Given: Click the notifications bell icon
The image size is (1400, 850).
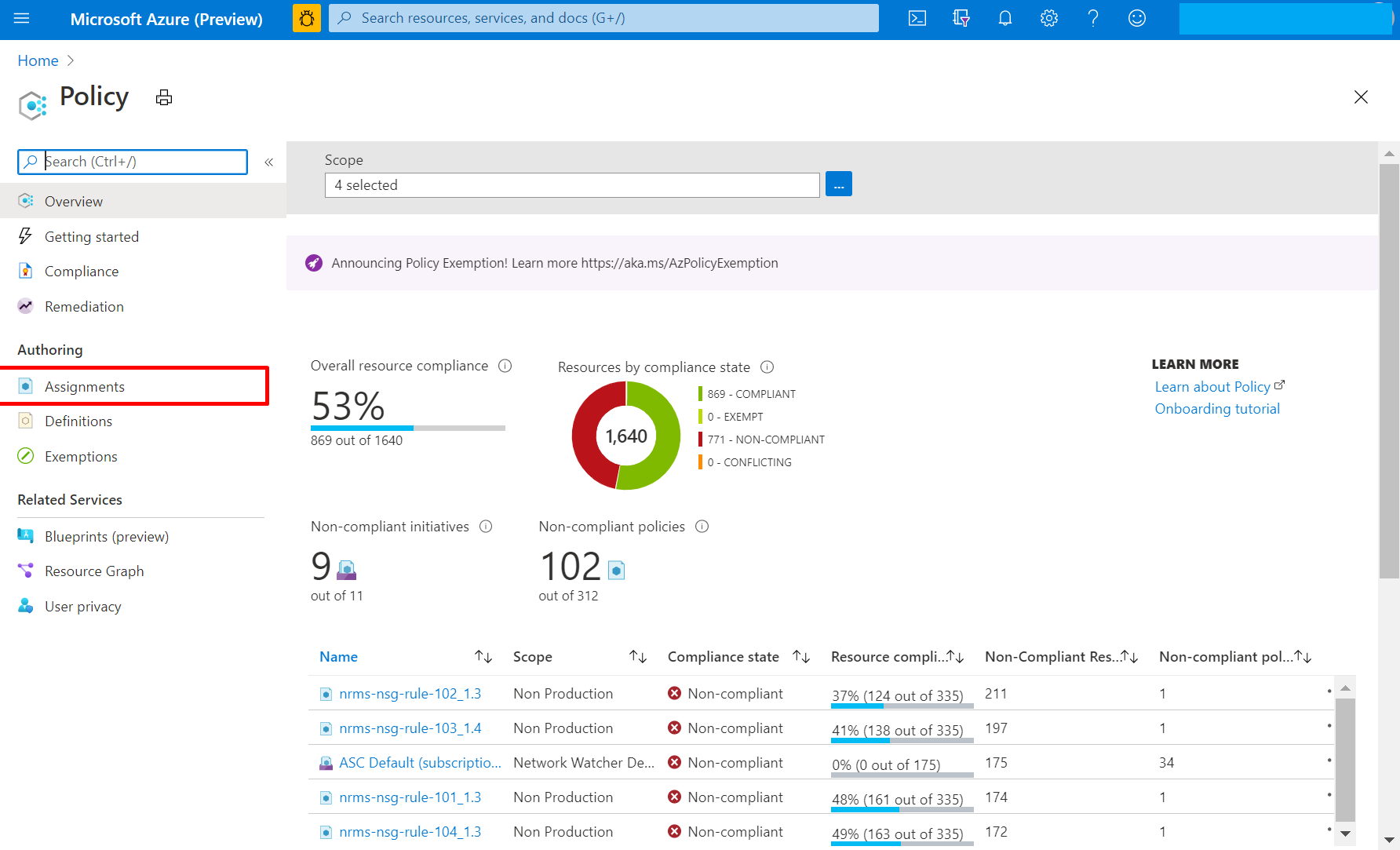Looking at the screenshot, I should click(x=1004, y=18).
